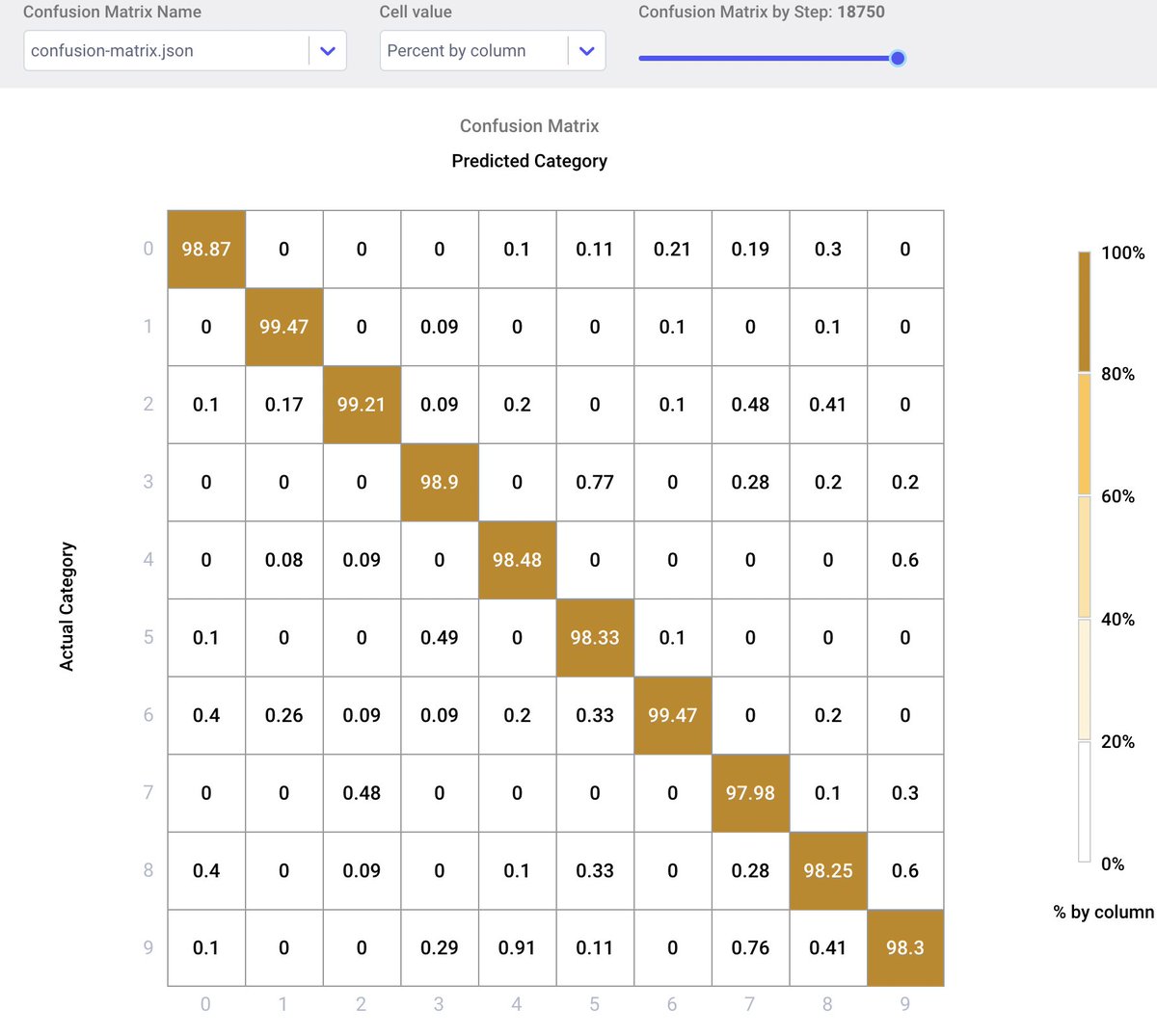Select the diagonal cell 98.3 for class 9
Viewport: 1157px width, 1036px height.
coord(905,947)
